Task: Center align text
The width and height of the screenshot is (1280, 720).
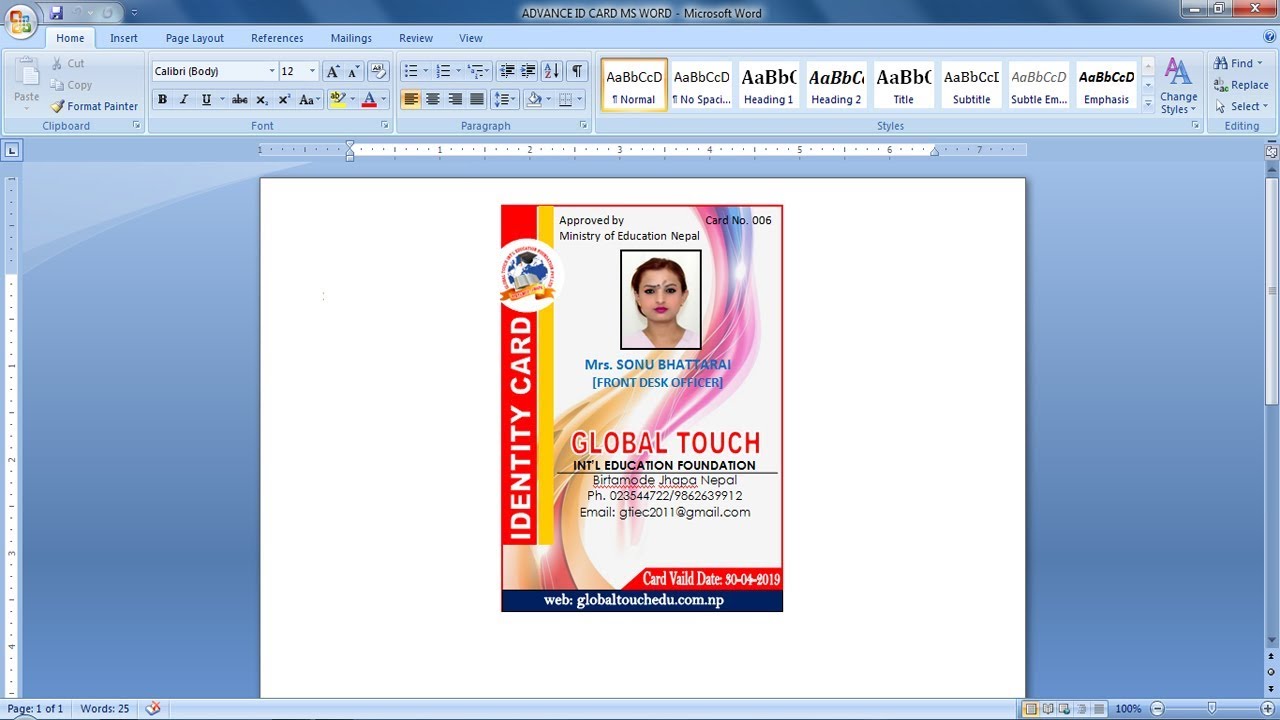Action: click(433, 99)
